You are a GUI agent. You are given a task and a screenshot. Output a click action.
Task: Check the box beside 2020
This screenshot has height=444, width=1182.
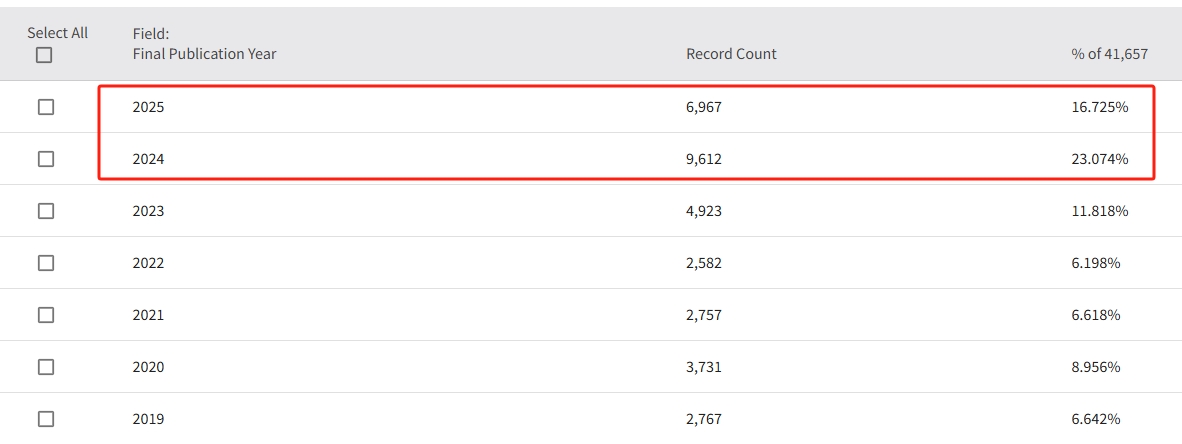(46, 367)
